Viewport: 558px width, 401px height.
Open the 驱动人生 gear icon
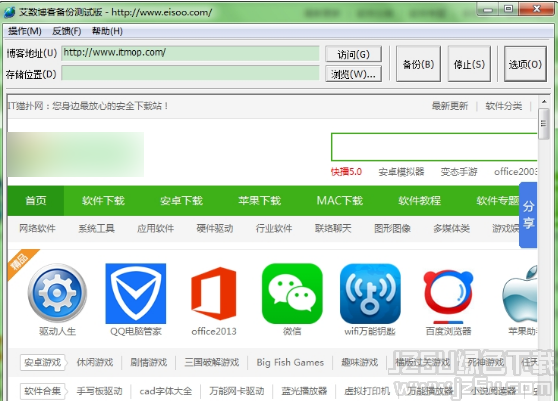tap(57, 293)
